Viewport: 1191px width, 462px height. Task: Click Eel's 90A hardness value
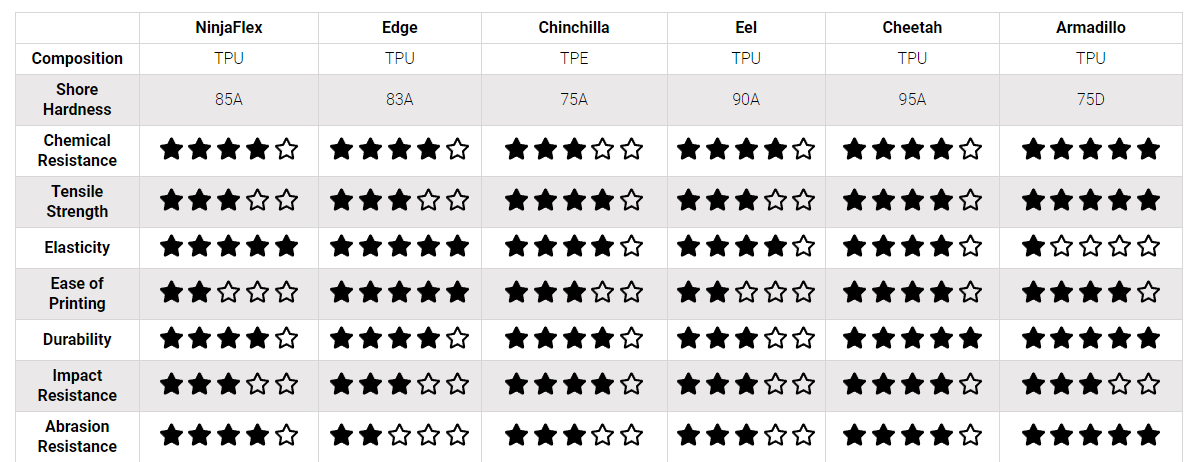pos(745,100)
